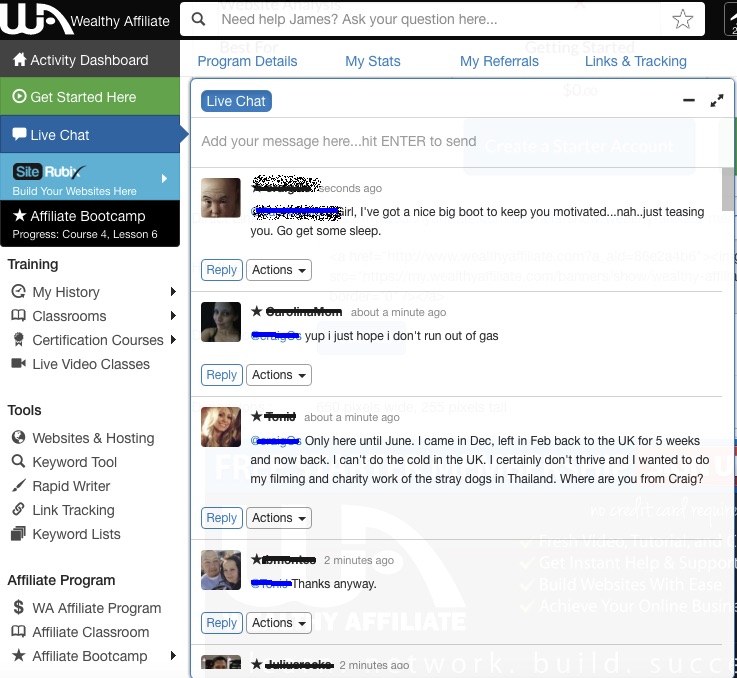Screen dimensions: 737x678
Task: Click the search magnifier icon
Action: click(x=199, y=19)
